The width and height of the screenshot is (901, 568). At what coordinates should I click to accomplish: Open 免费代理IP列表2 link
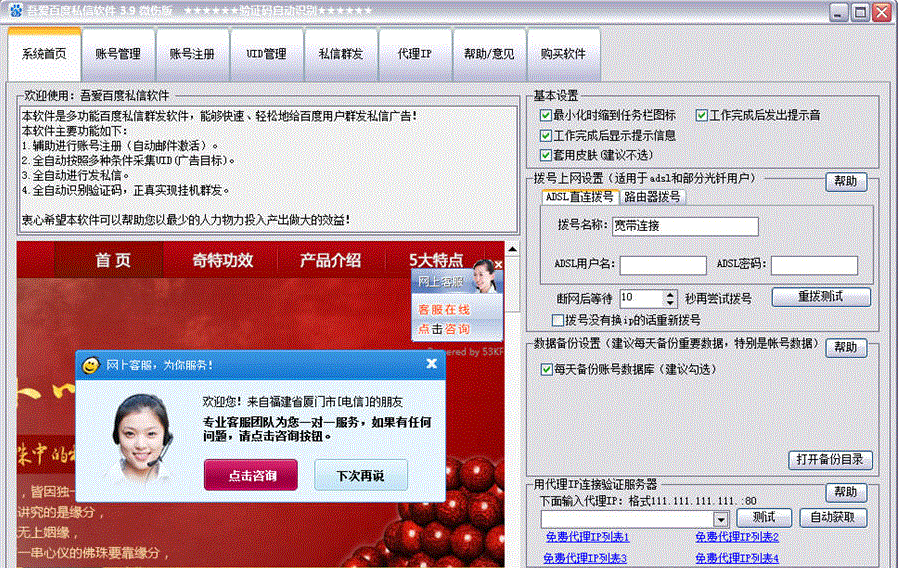pyautogui.click(x=737, y=537)
